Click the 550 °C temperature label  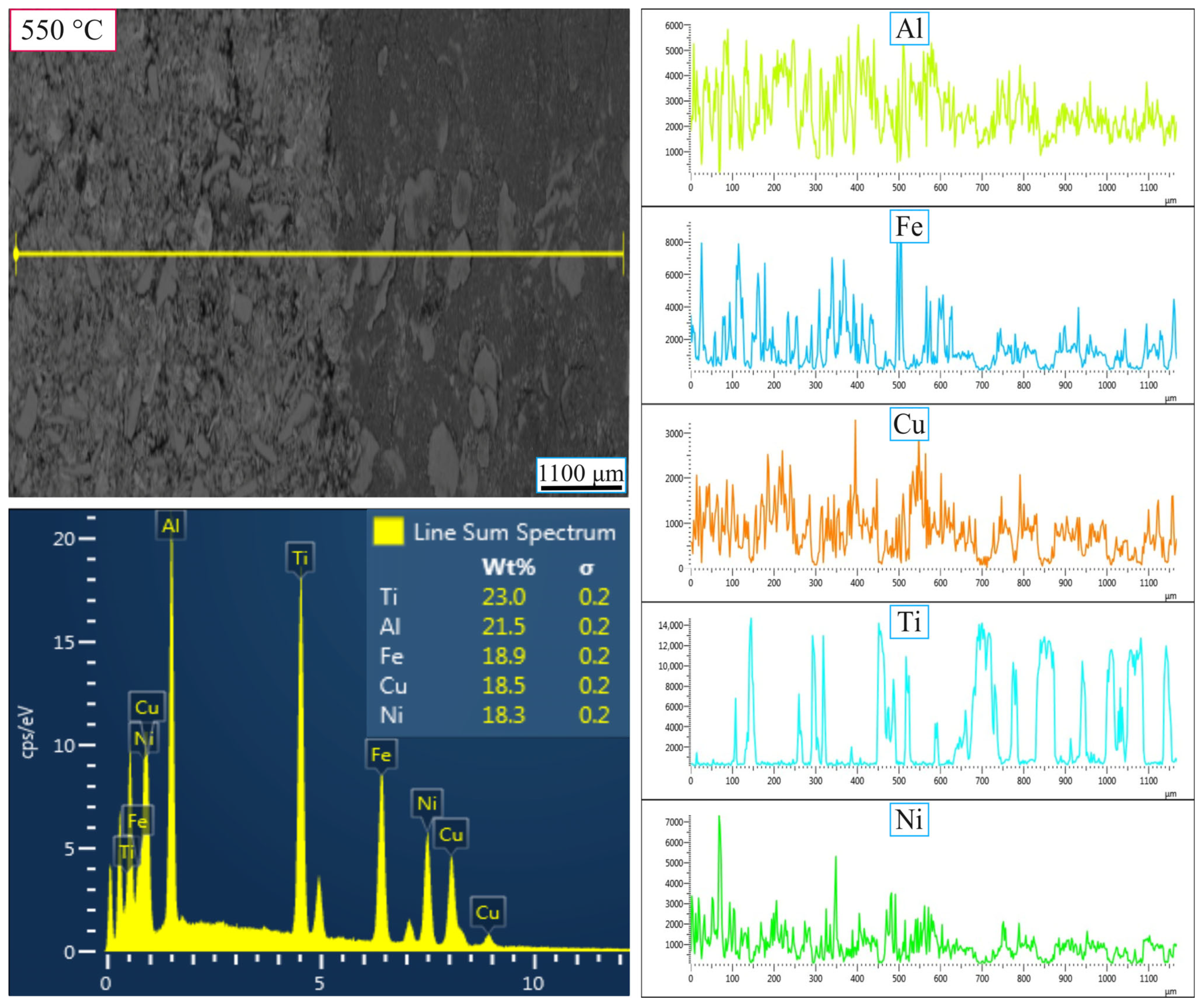point(62,30)
